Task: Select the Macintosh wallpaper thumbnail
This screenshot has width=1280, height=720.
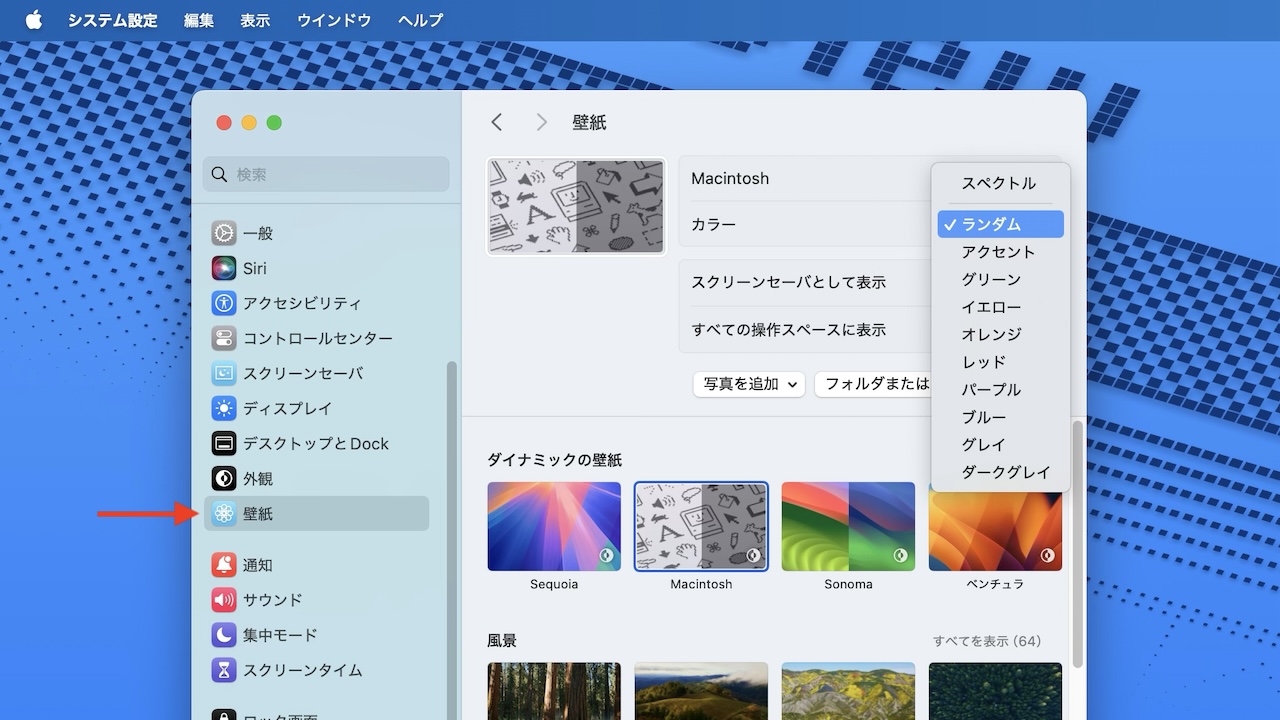Action: (701, 526)
